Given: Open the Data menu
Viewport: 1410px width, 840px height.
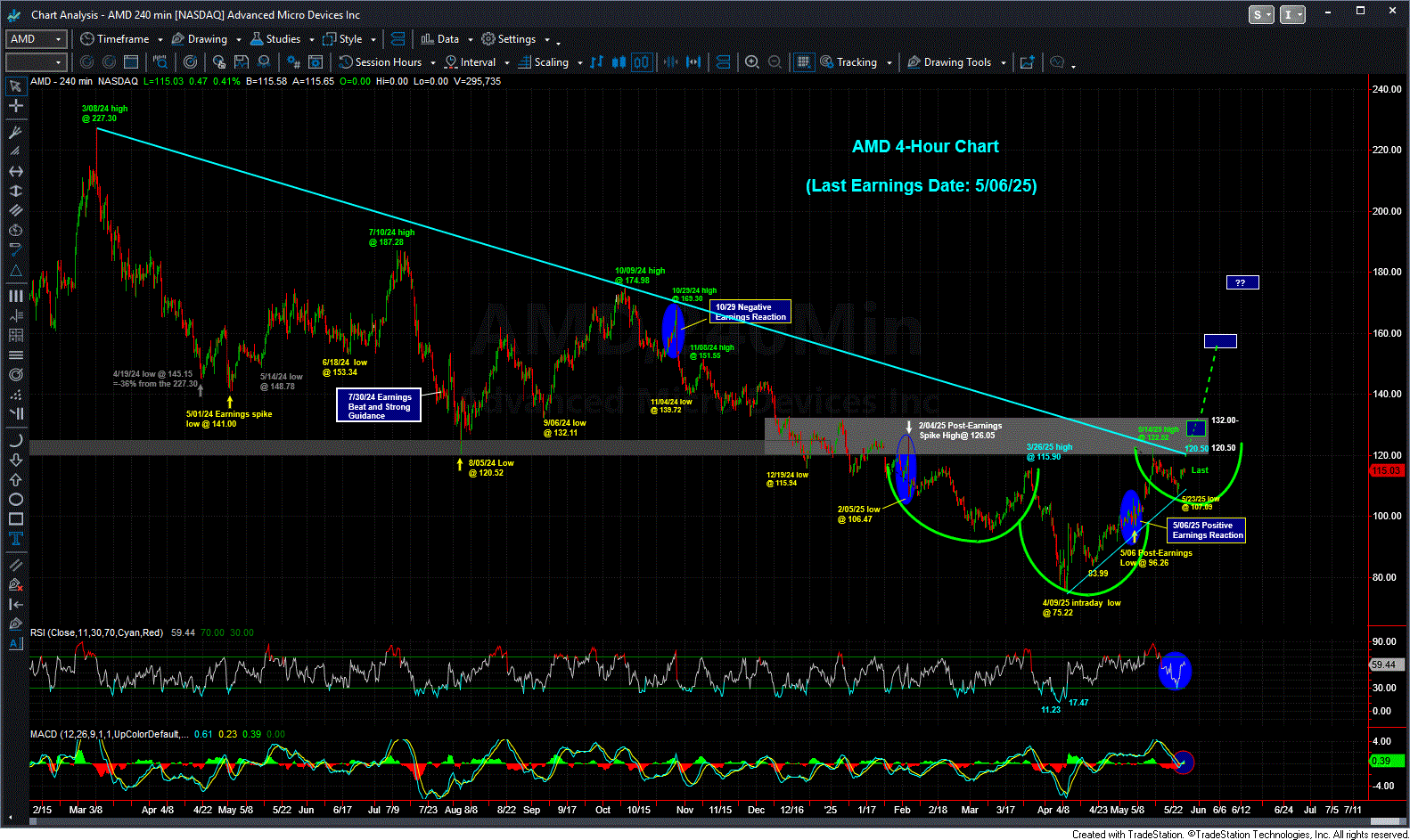Looking at the screenshot, I should point(439,38).
